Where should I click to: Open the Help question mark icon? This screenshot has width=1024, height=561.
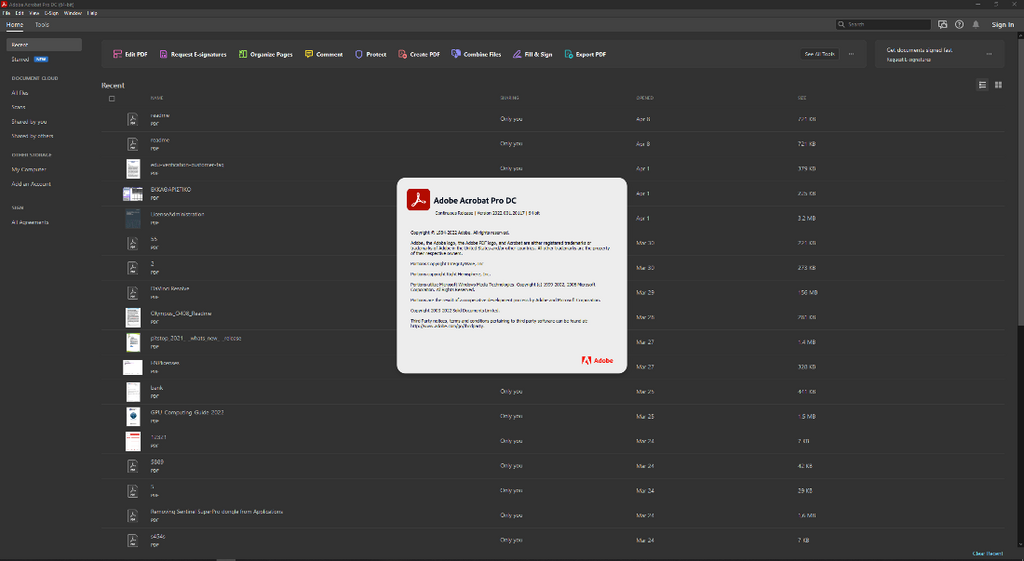pyautogui.click(x=959, y=24)
